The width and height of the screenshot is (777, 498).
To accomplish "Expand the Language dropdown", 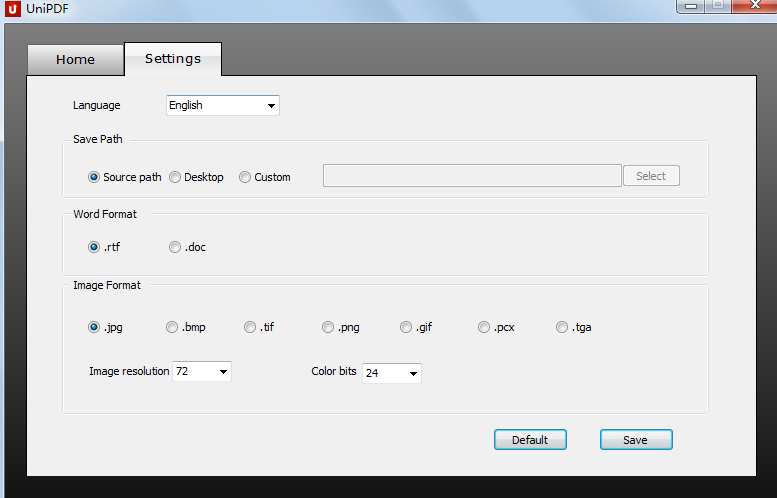I will (x=222, y=105).
